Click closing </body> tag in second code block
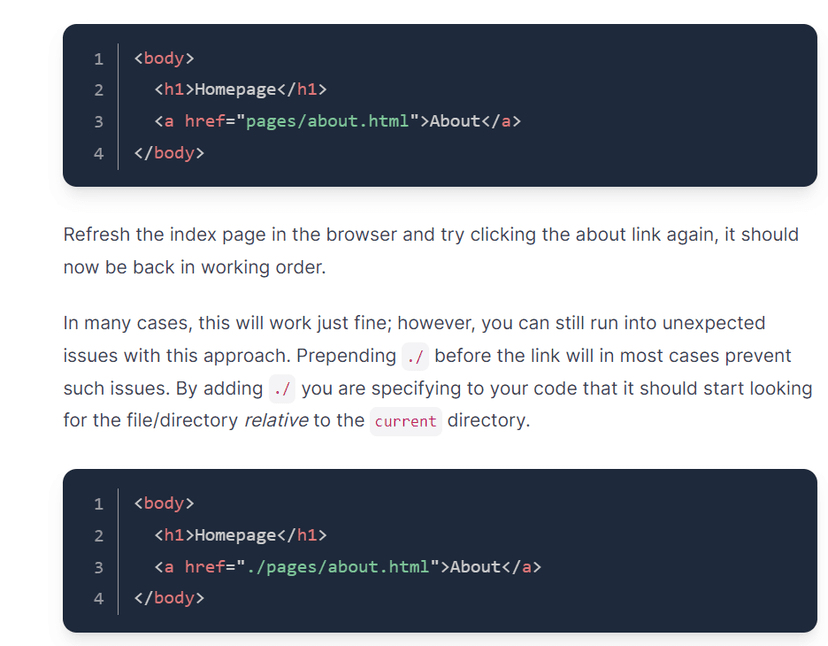828x646 pixels. click(x=169, y=598)
